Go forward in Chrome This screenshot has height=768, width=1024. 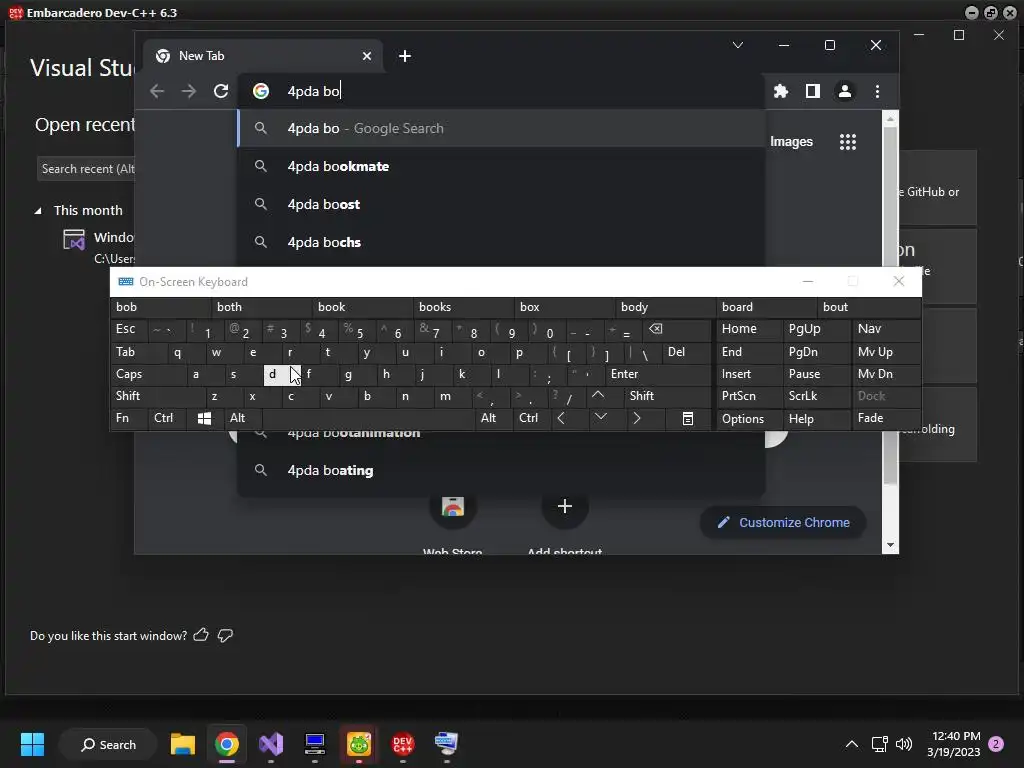click(189, 91)
